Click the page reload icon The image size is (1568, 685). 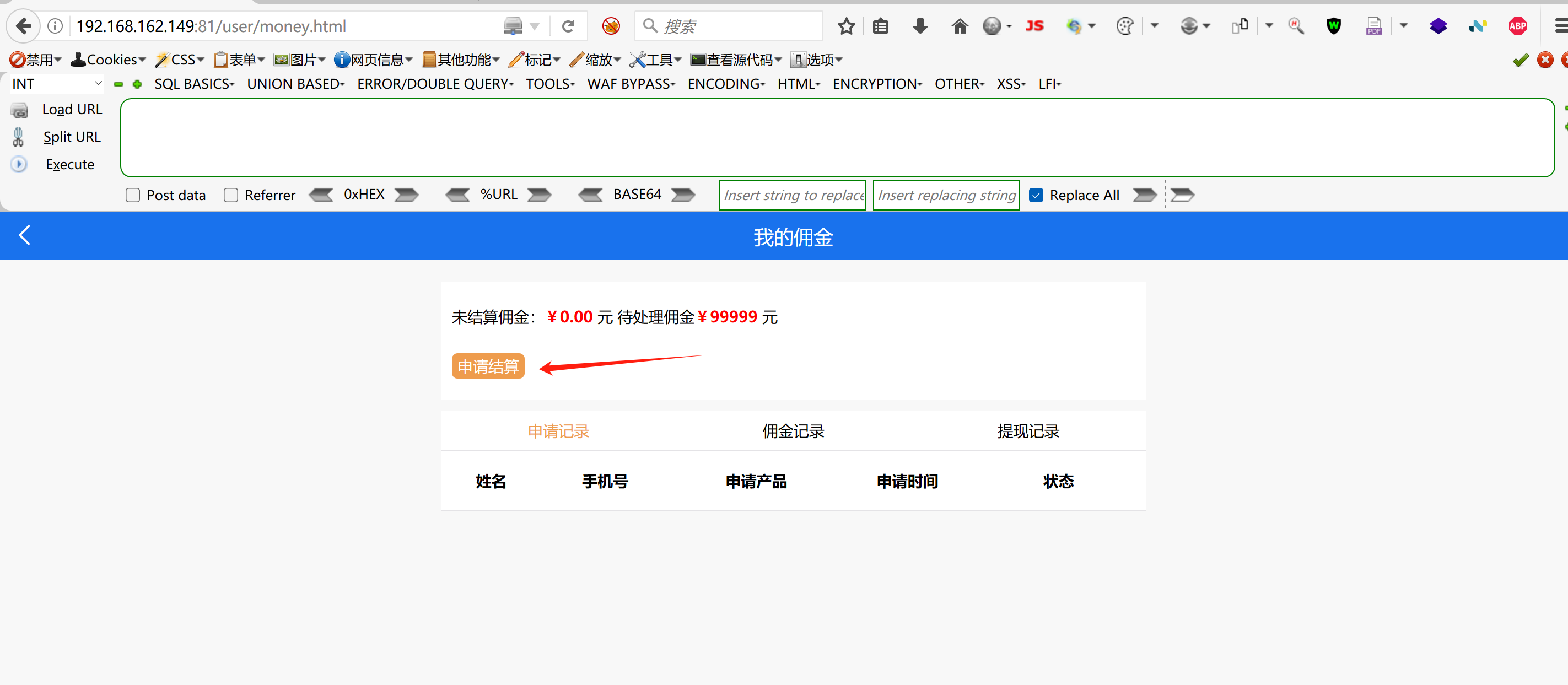point(568,26)
